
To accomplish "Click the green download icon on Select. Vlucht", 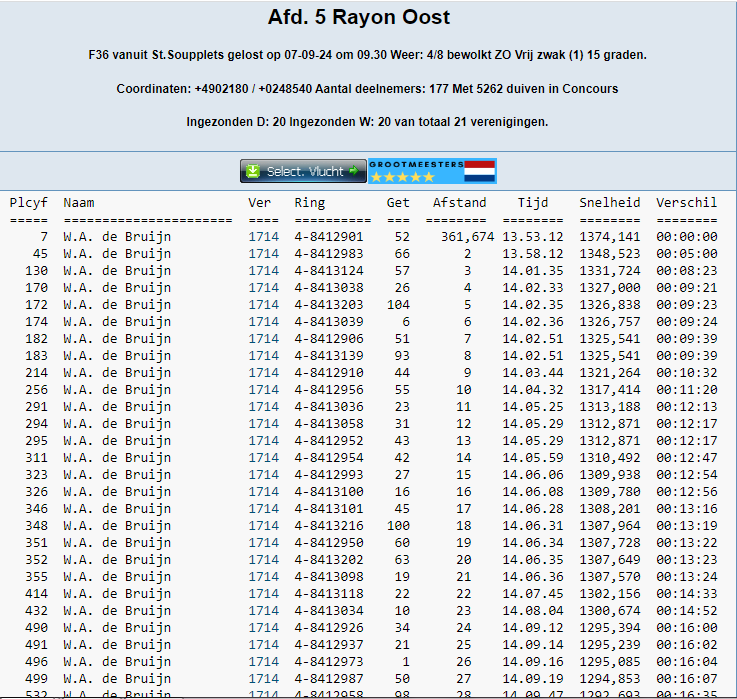I will 253,171.
